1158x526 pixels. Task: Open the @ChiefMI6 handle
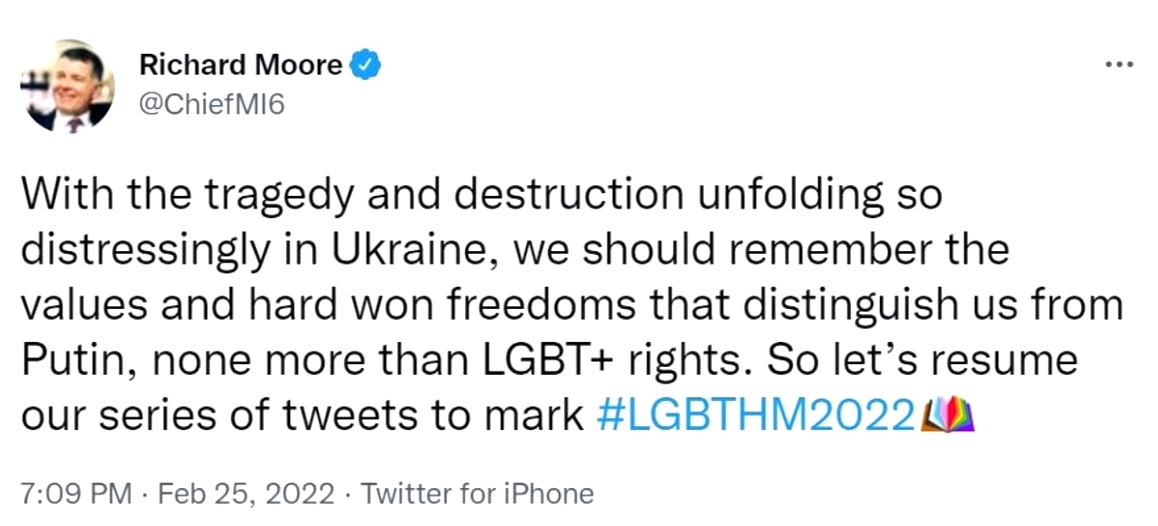[x=212, y=106]
